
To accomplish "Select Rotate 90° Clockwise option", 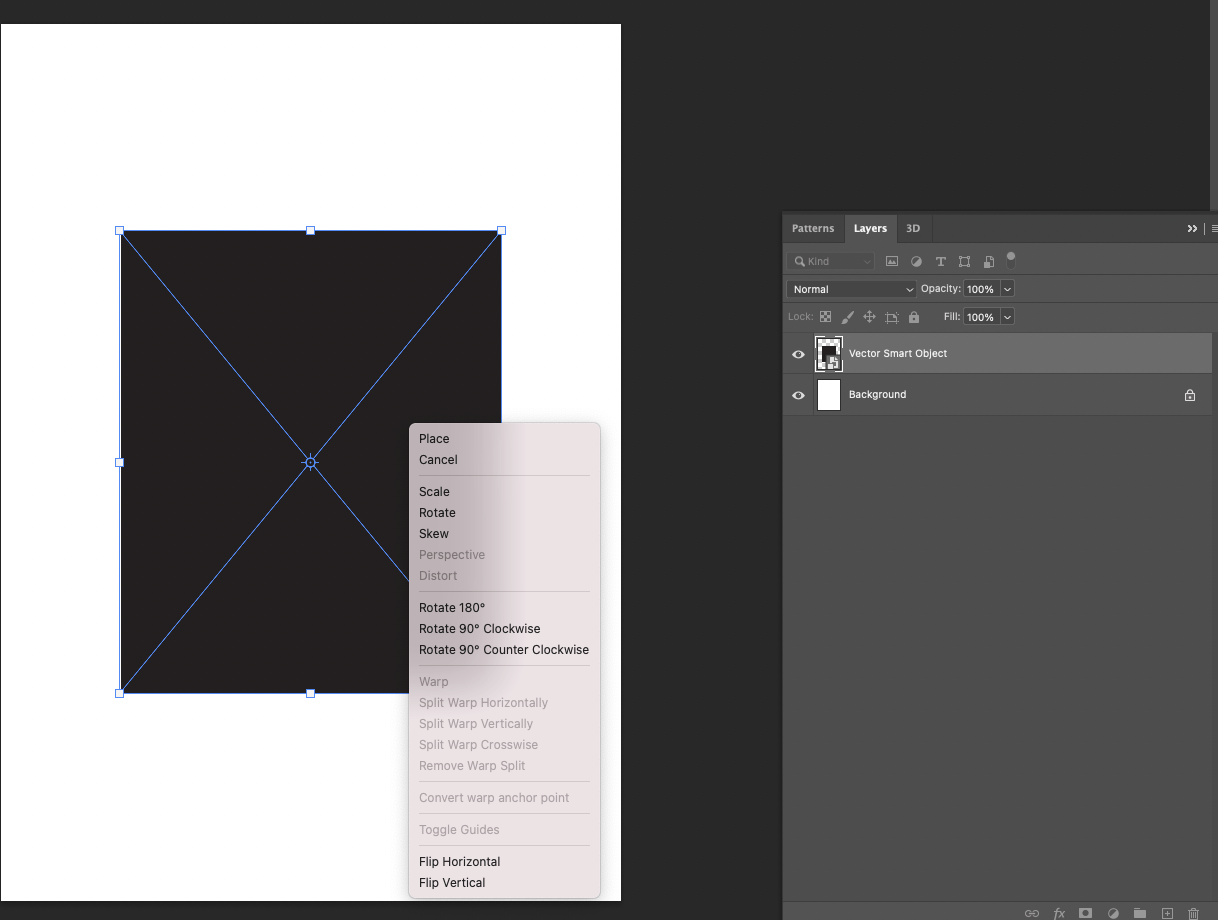I will coord(479,628).
